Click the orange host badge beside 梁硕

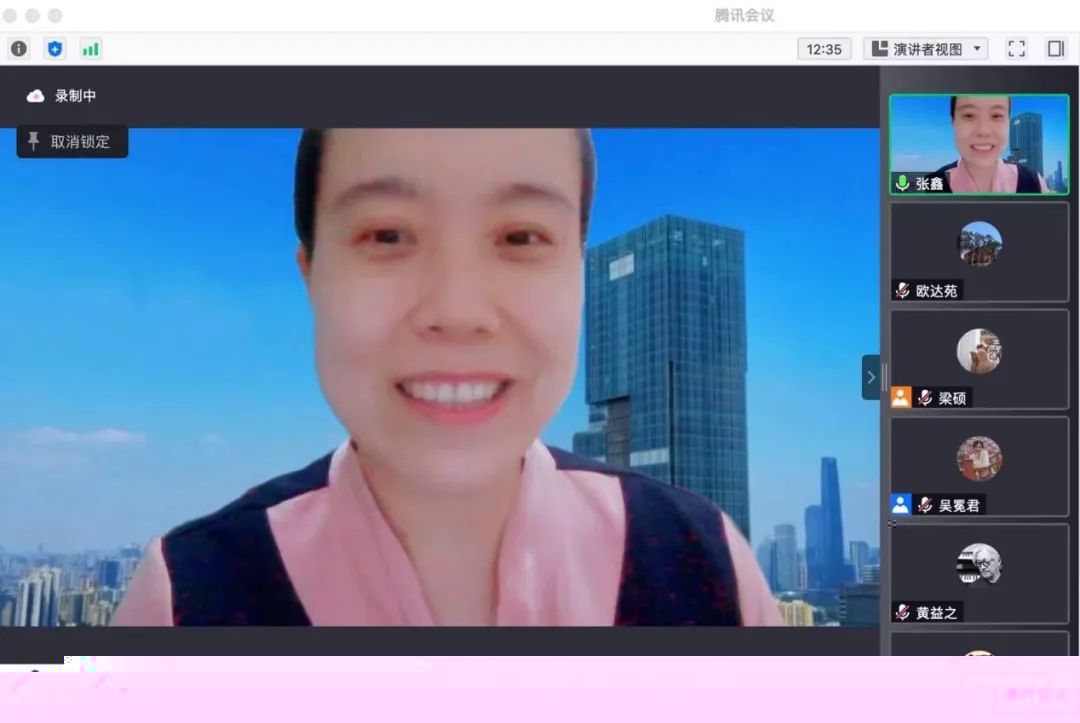(901, 397)
